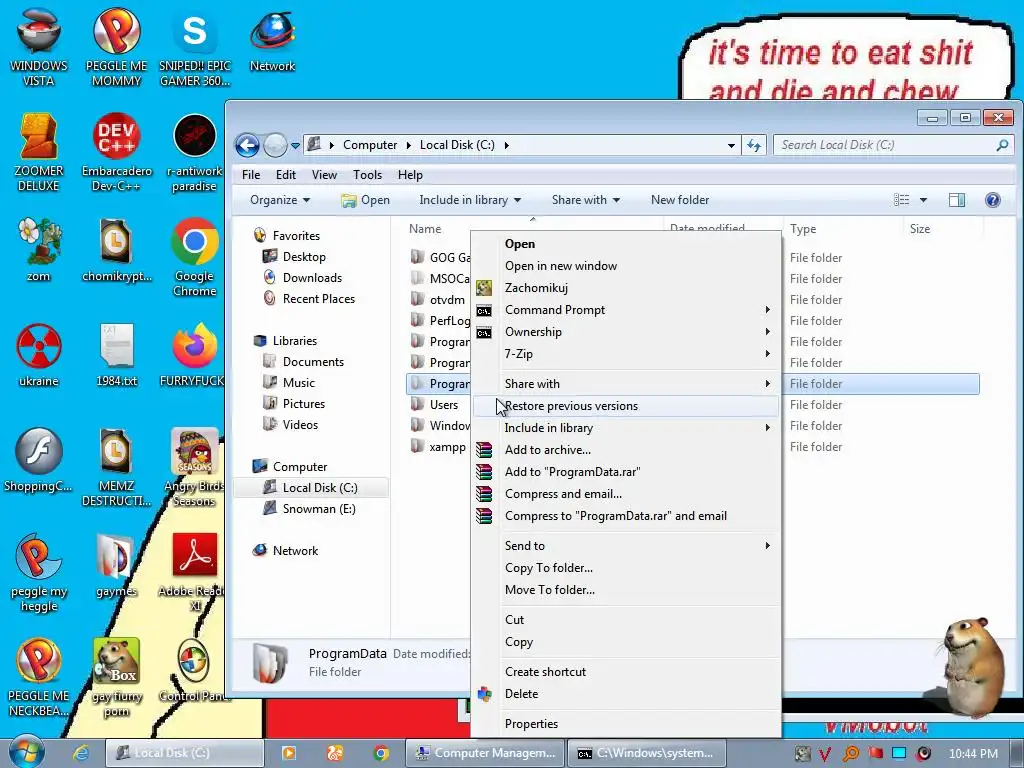Open the recent pages dropdown arrow
The image size is (1024, 768).
pyautogui.click(x=295, y=146)
